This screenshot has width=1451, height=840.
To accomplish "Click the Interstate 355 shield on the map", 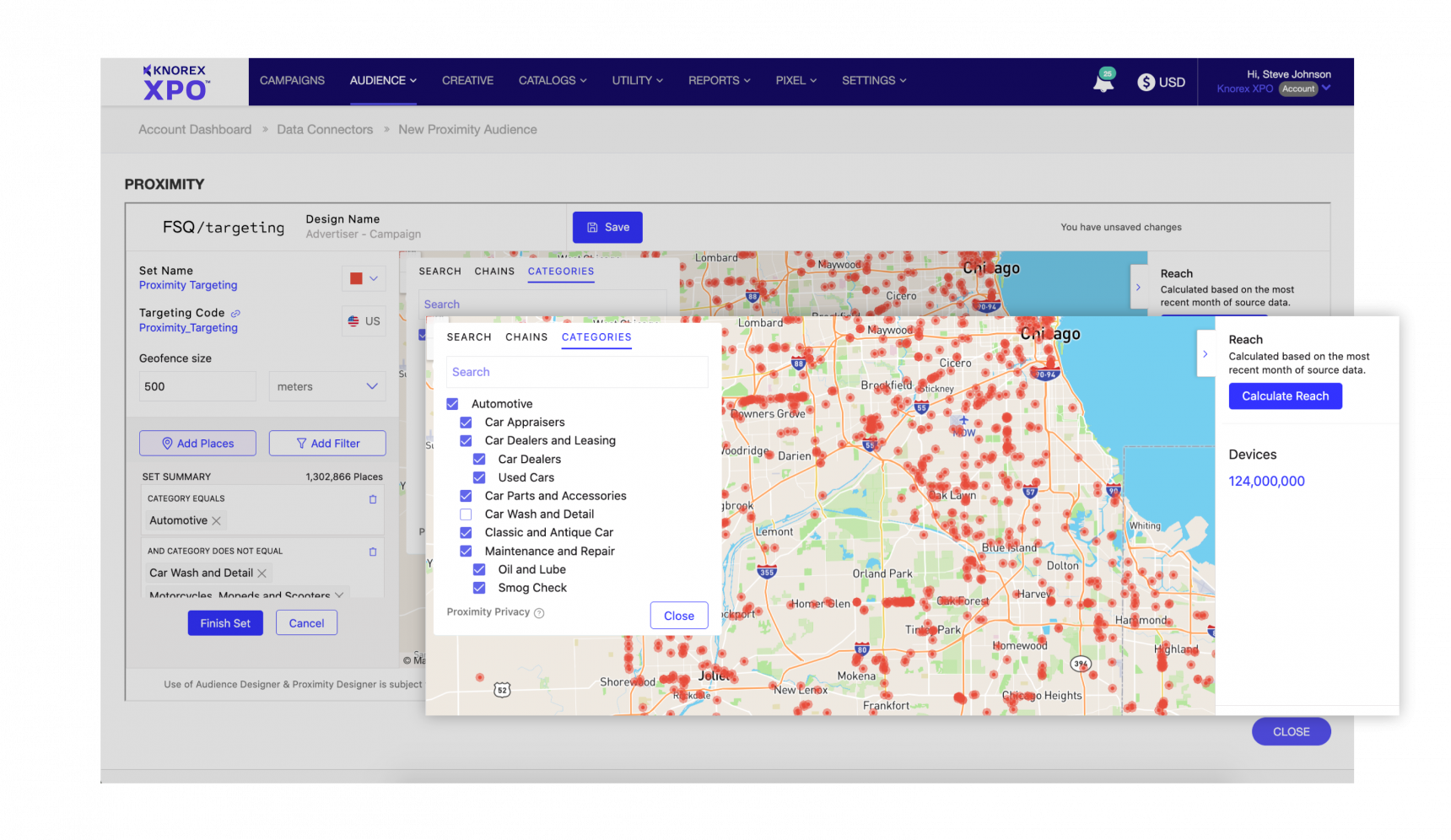I will (766, 571).
